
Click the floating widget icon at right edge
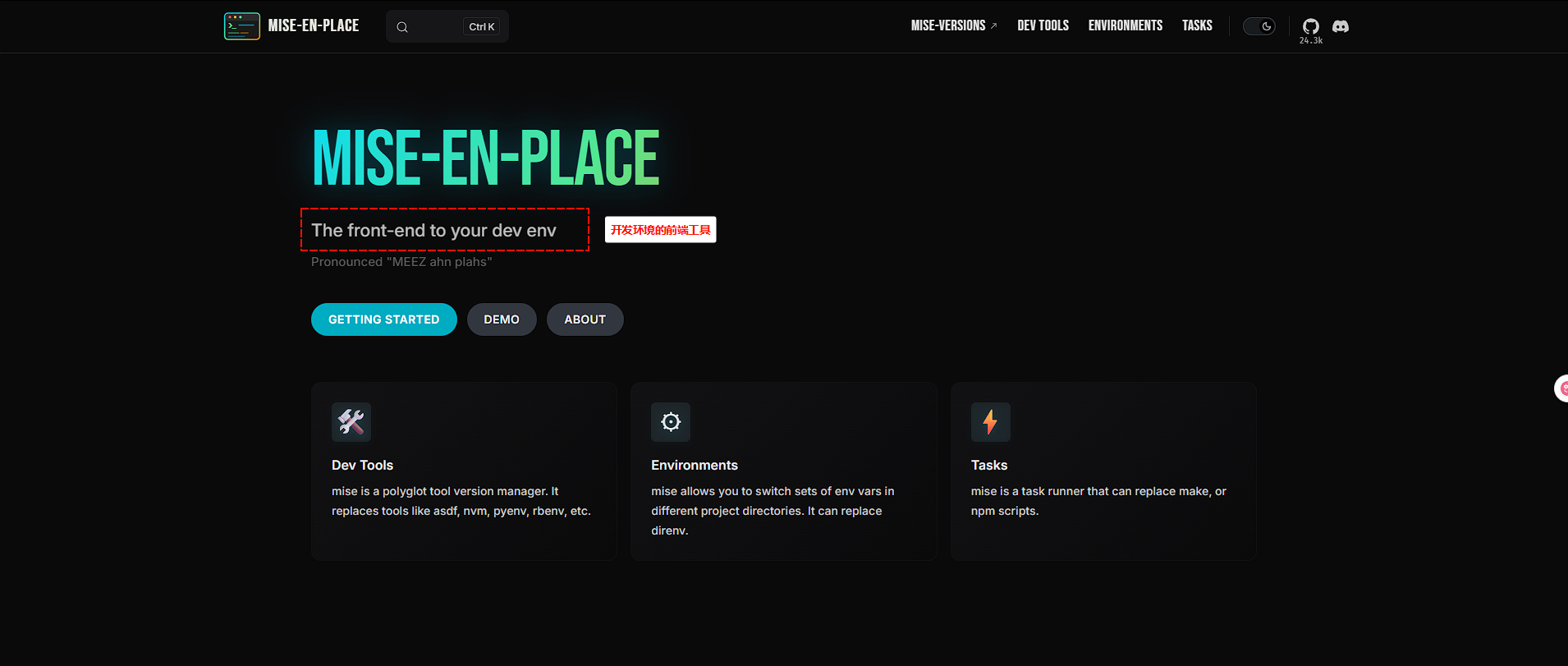point(1561,388)
